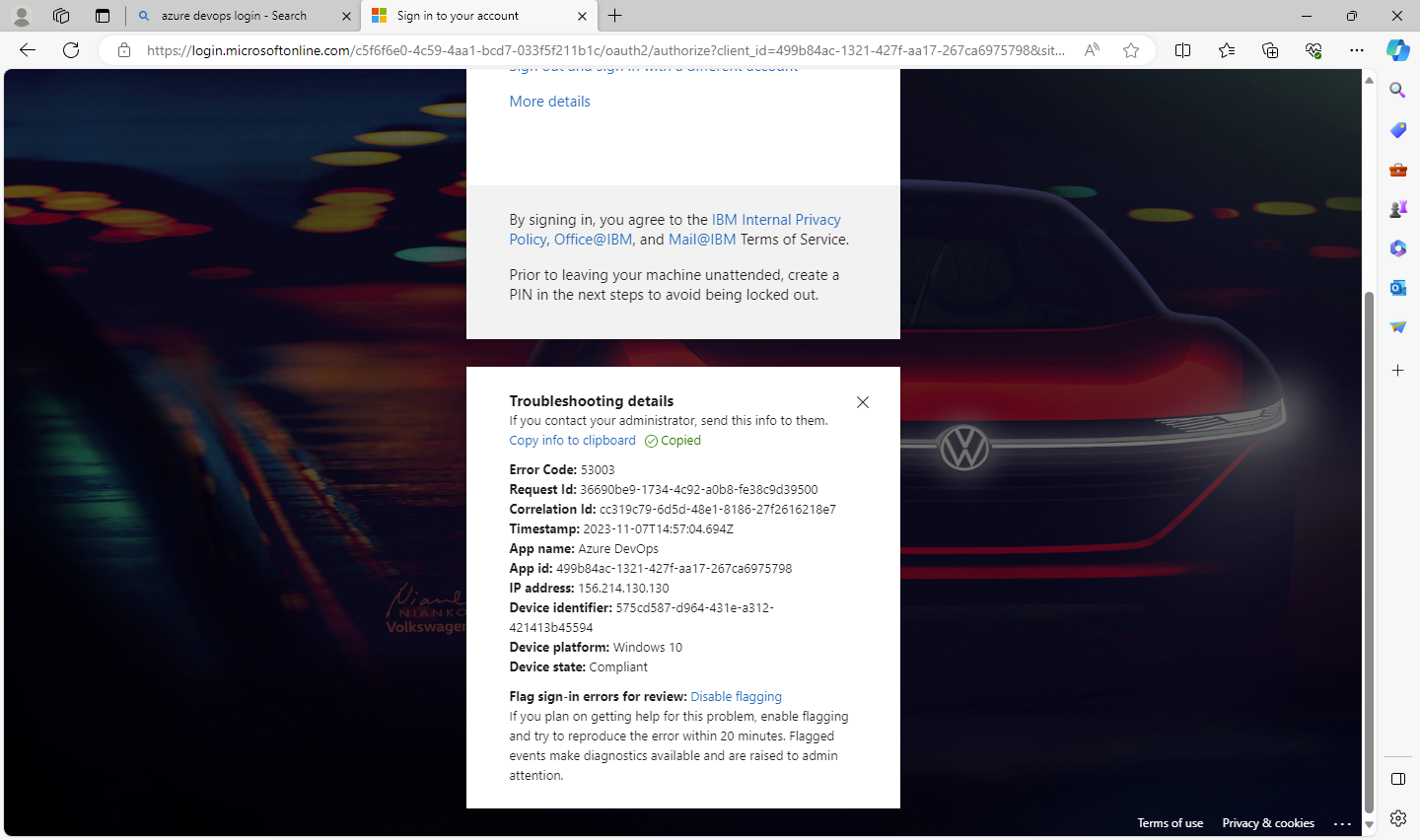Open sidebar Tools briefcase icon
This screenshot has width=1420, height=840.
1397,170
